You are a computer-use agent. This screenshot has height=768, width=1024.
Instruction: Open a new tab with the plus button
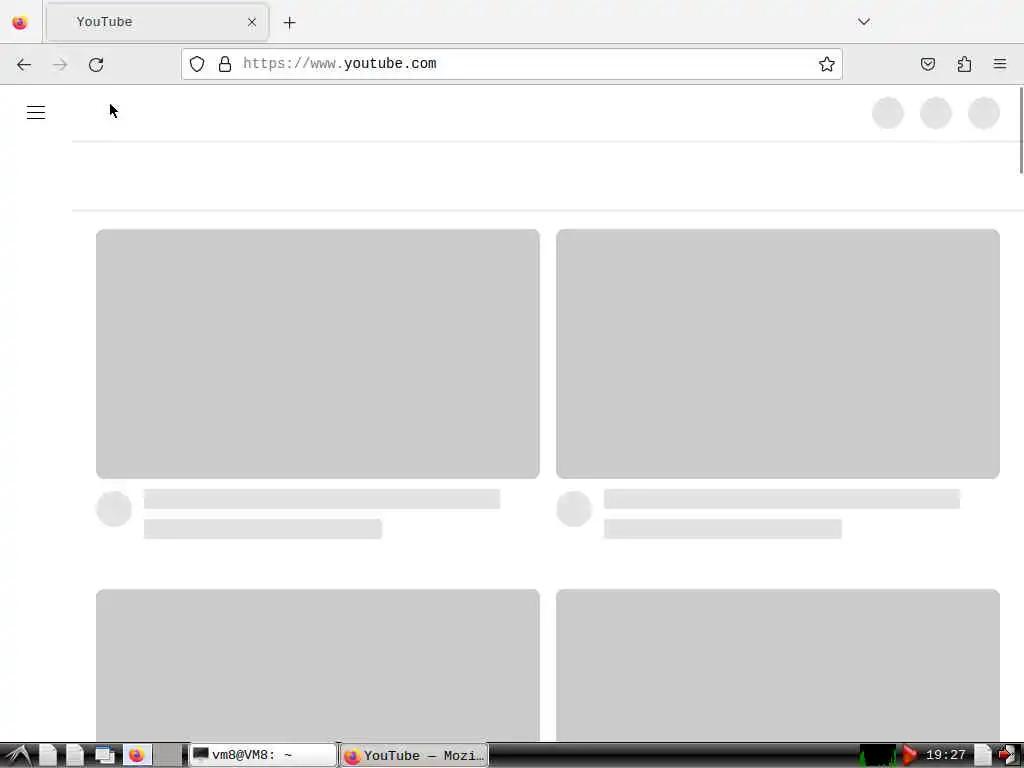(x=289, y=23)
